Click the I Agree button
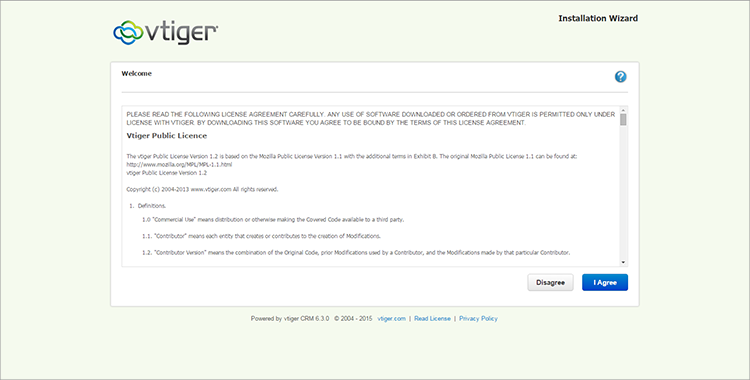Image resolution: width=750 pixels, height=380 pixels. click(x=605, y=282)
